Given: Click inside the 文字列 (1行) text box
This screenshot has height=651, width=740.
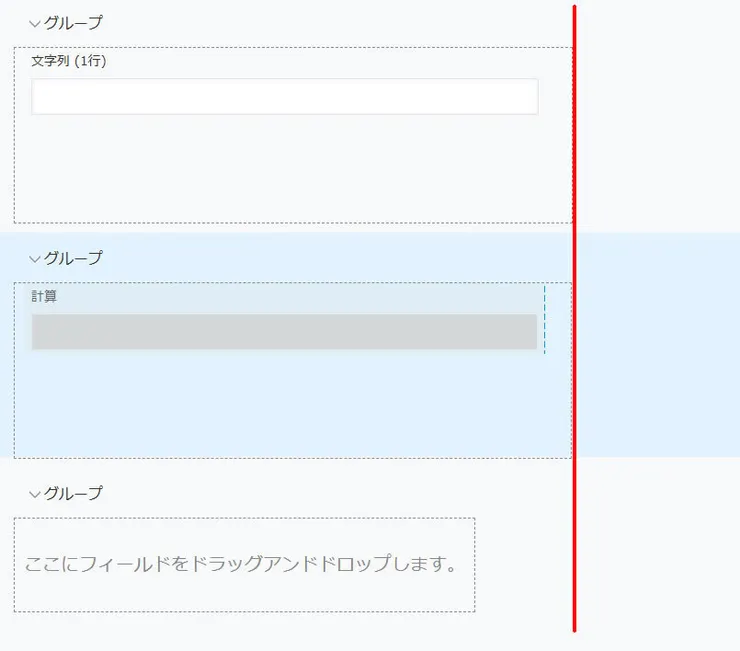Looking at the screenshot, I should point(284,97).
